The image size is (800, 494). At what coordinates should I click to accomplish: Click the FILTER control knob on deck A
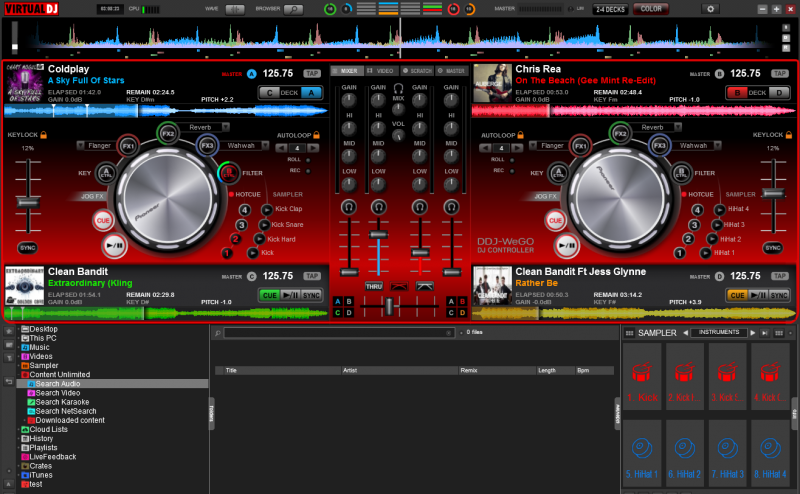[229, 173]
